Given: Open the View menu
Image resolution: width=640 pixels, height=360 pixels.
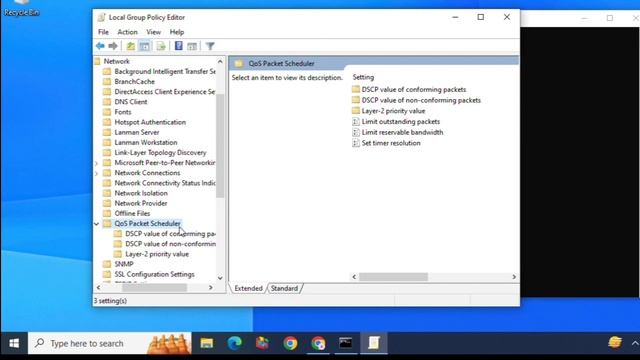Looking at the screenshot, I should [153, 32].
